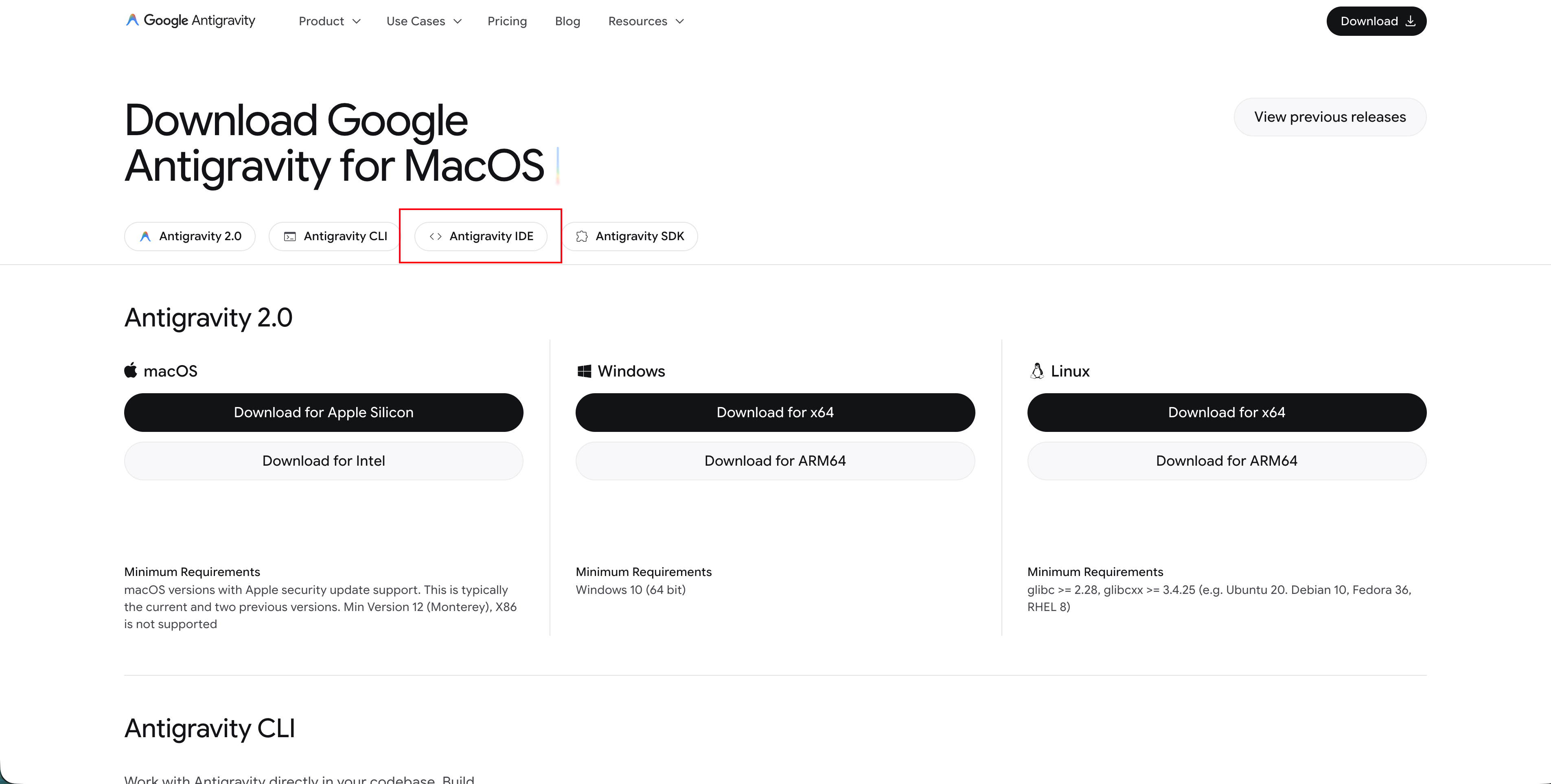Download for Intel on macOS
The image size is (1551, 784).
click(323, 461)
